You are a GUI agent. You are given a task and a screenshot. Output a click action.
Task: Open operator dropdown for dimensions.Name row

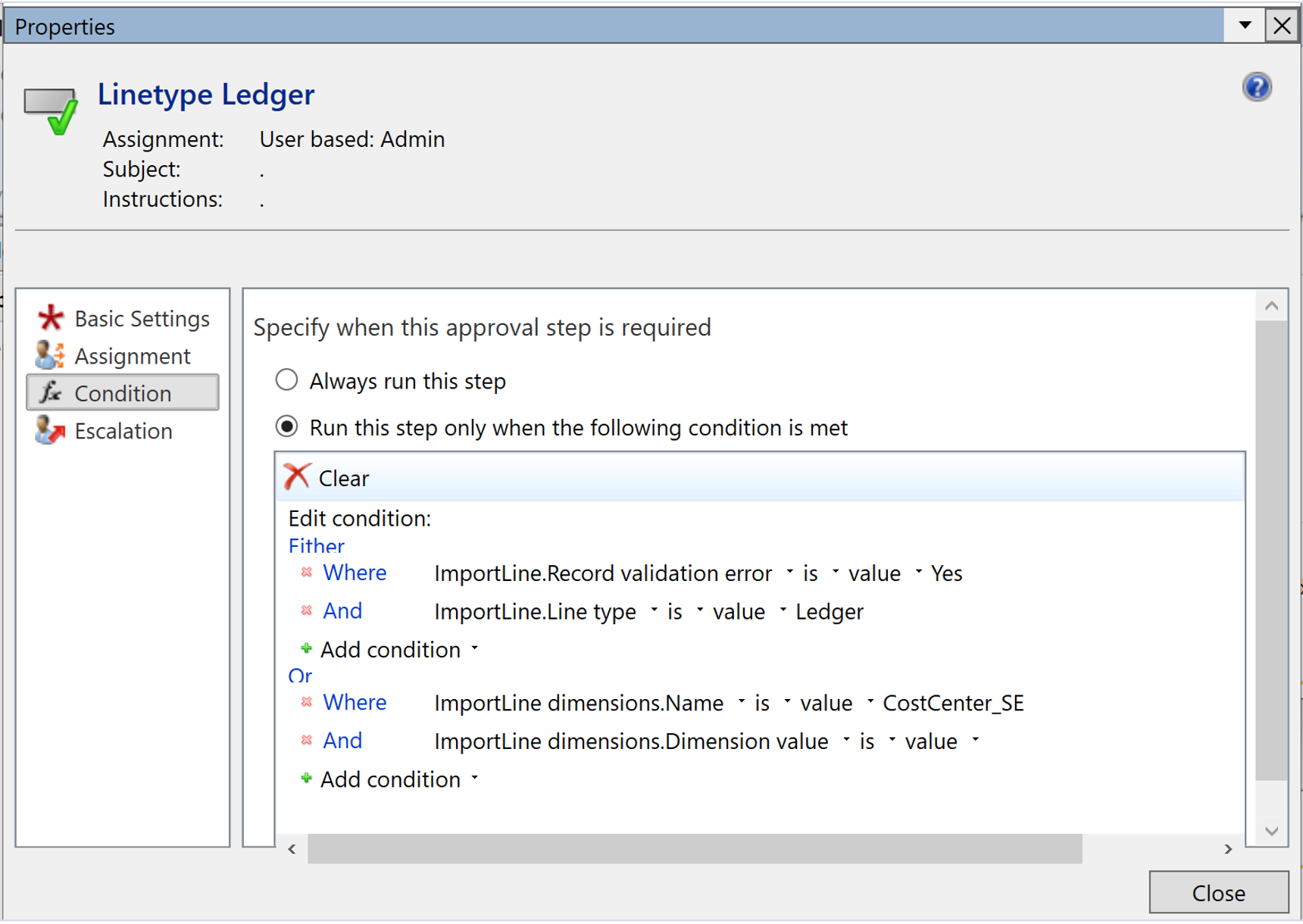(x=787, y=701)
